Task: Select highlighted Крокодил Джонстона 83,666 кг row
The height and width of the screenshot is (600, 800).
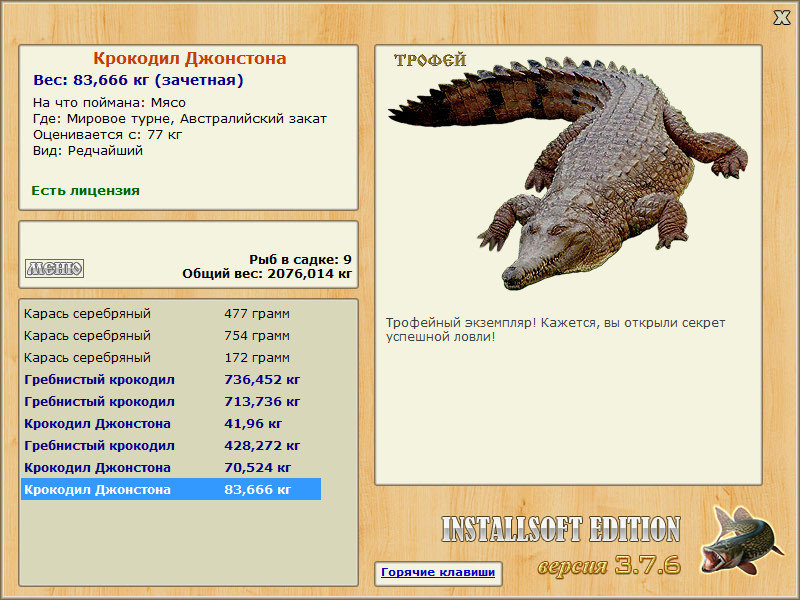Action: [171, 489]
